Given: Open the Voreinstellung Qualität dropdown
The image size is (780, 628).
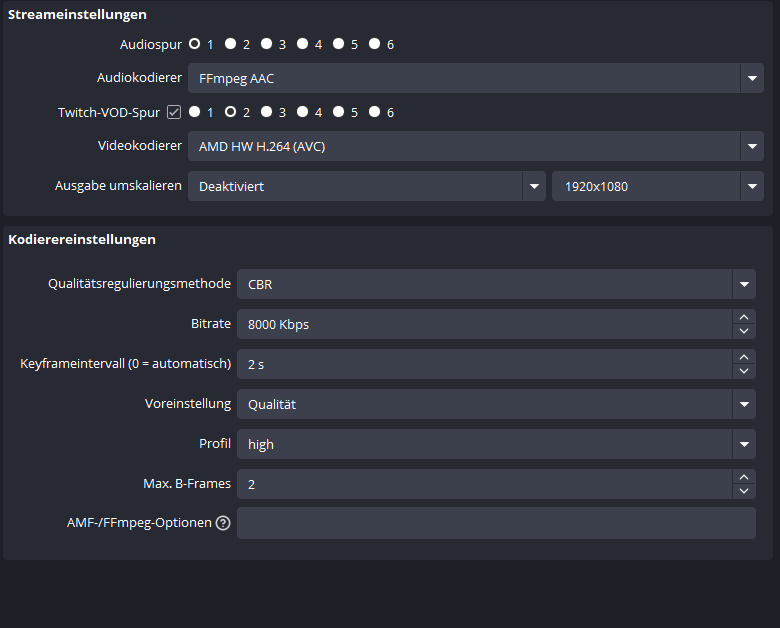Looking at the screenshot, I should 496,404.
